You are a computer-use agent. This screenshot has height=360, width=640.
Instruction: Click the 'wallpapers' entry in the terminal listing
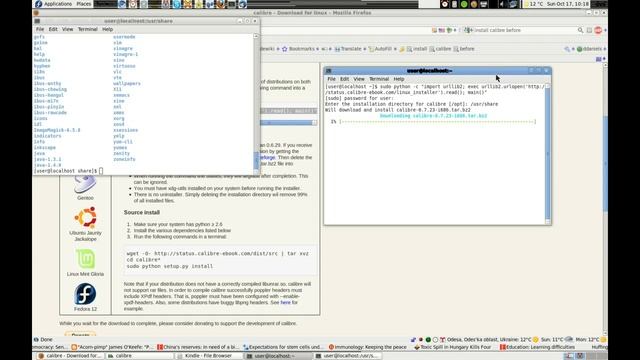127,83
